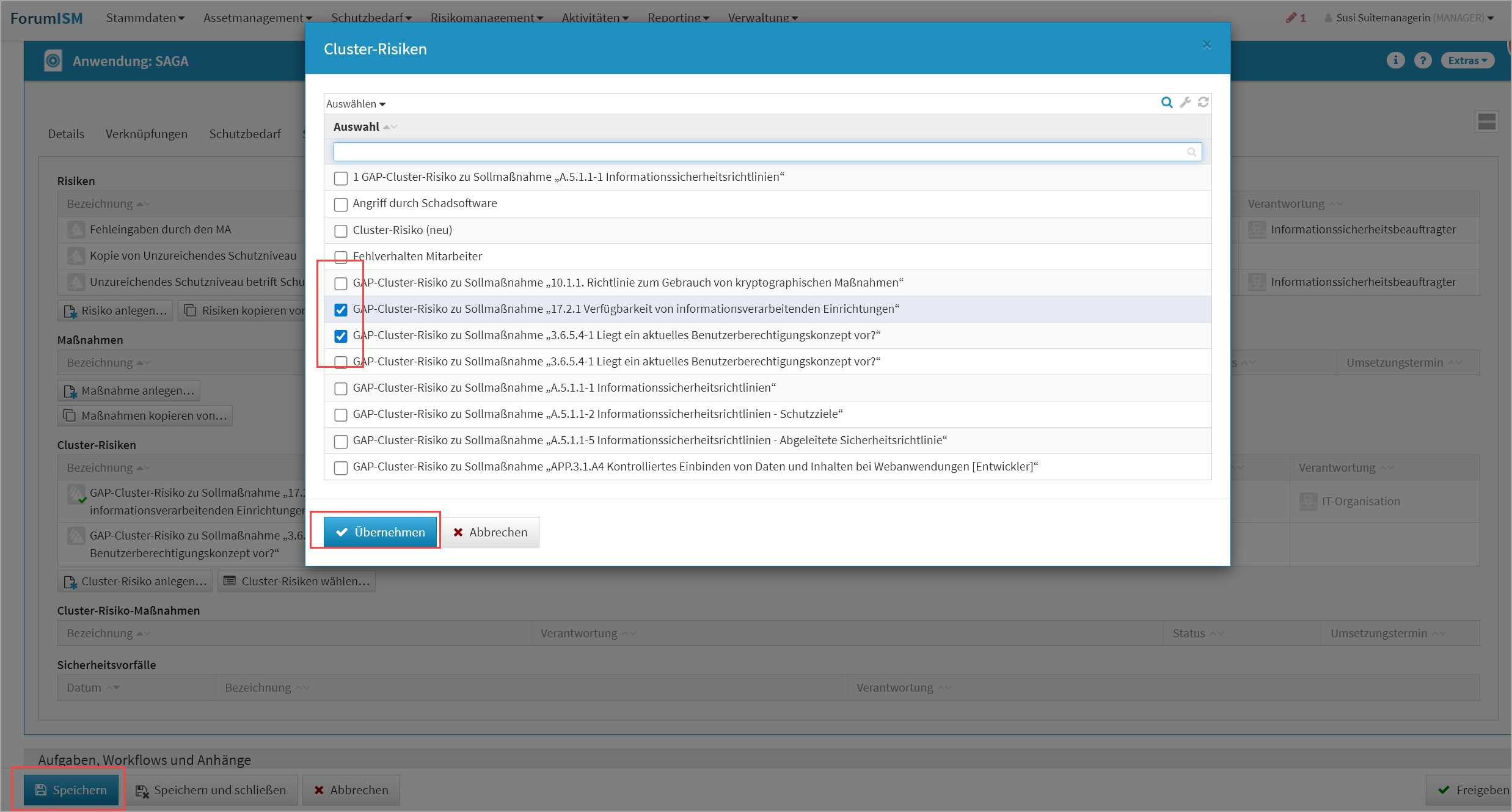Click the Übernehmen button
Viewport: 1512px width, 812px height.
381,532
